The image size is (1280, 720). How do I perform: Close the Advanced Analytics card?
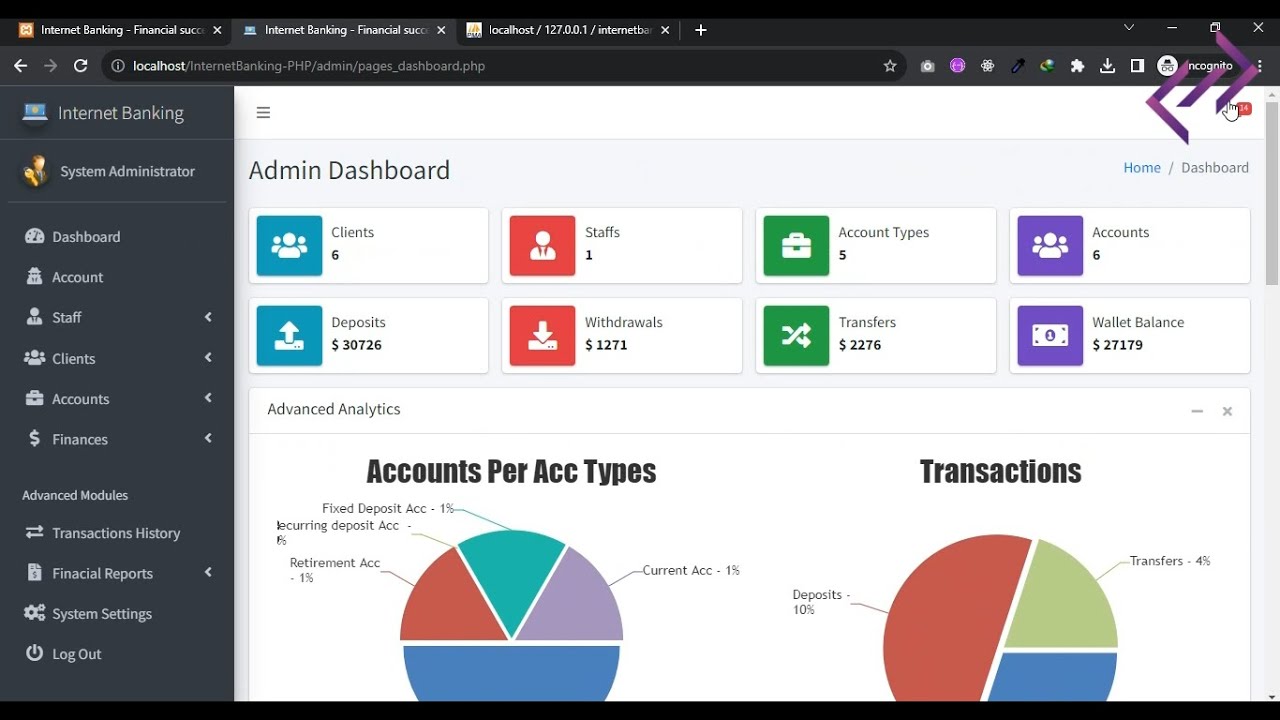(1227, 411)
